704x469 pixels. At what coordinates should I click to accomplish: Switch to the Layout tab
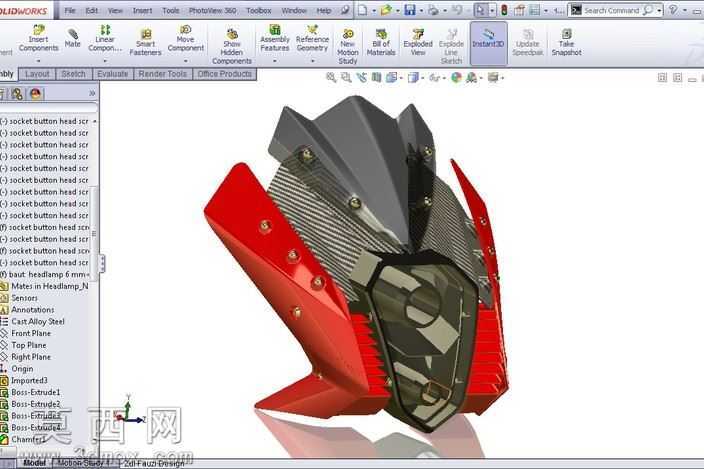pos(37,74)
